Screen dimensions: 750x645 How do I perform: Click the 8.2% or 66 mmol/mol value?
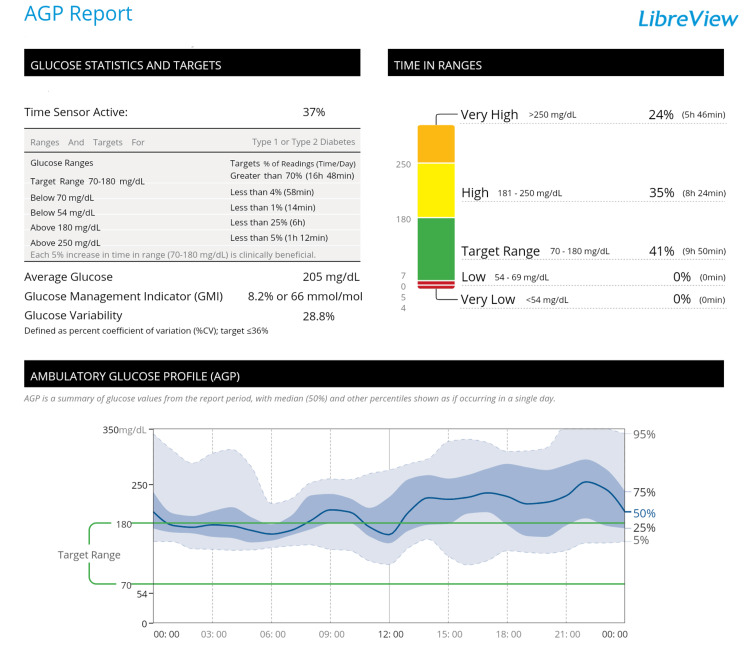tap(305, 297)
